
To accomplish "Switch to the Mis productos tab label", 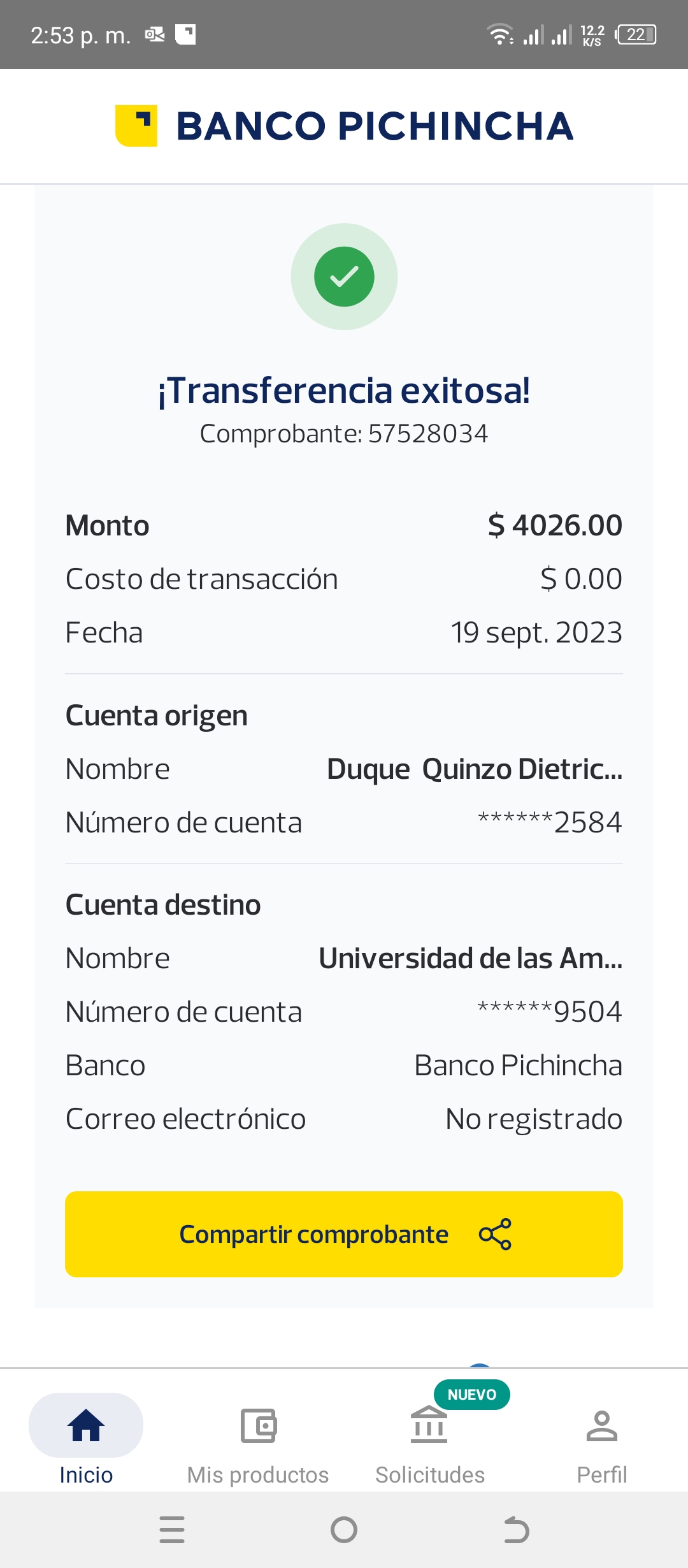I will 258,1475.
